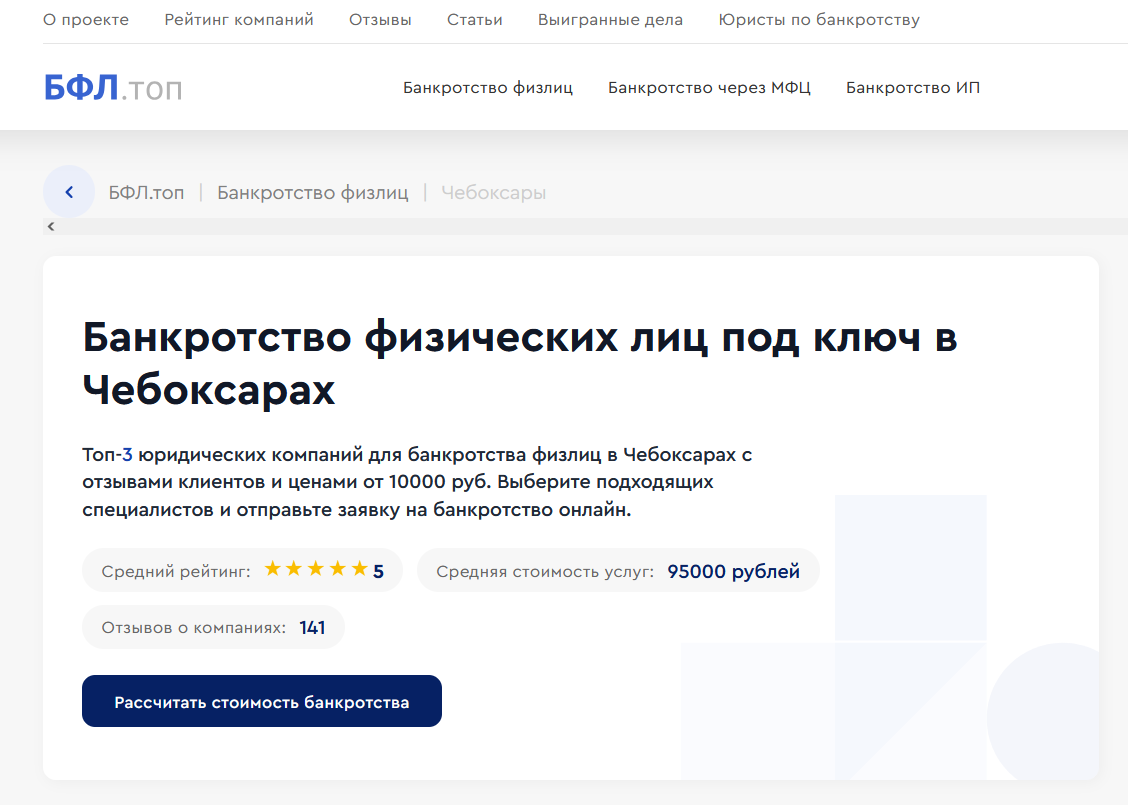Select Банкротство ИП
This screenshot has height=805, width=1128.
point(913,88)
